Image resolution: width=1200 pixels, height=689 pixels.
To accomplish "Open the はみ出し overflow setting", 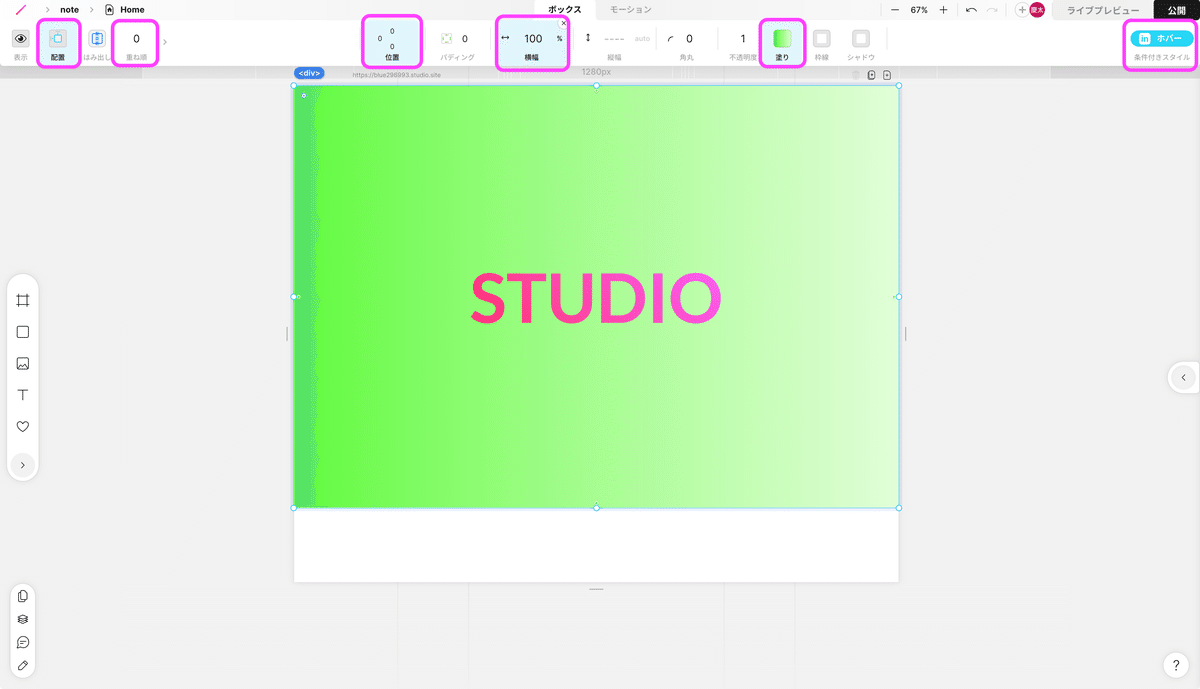I will pos(97,39).
